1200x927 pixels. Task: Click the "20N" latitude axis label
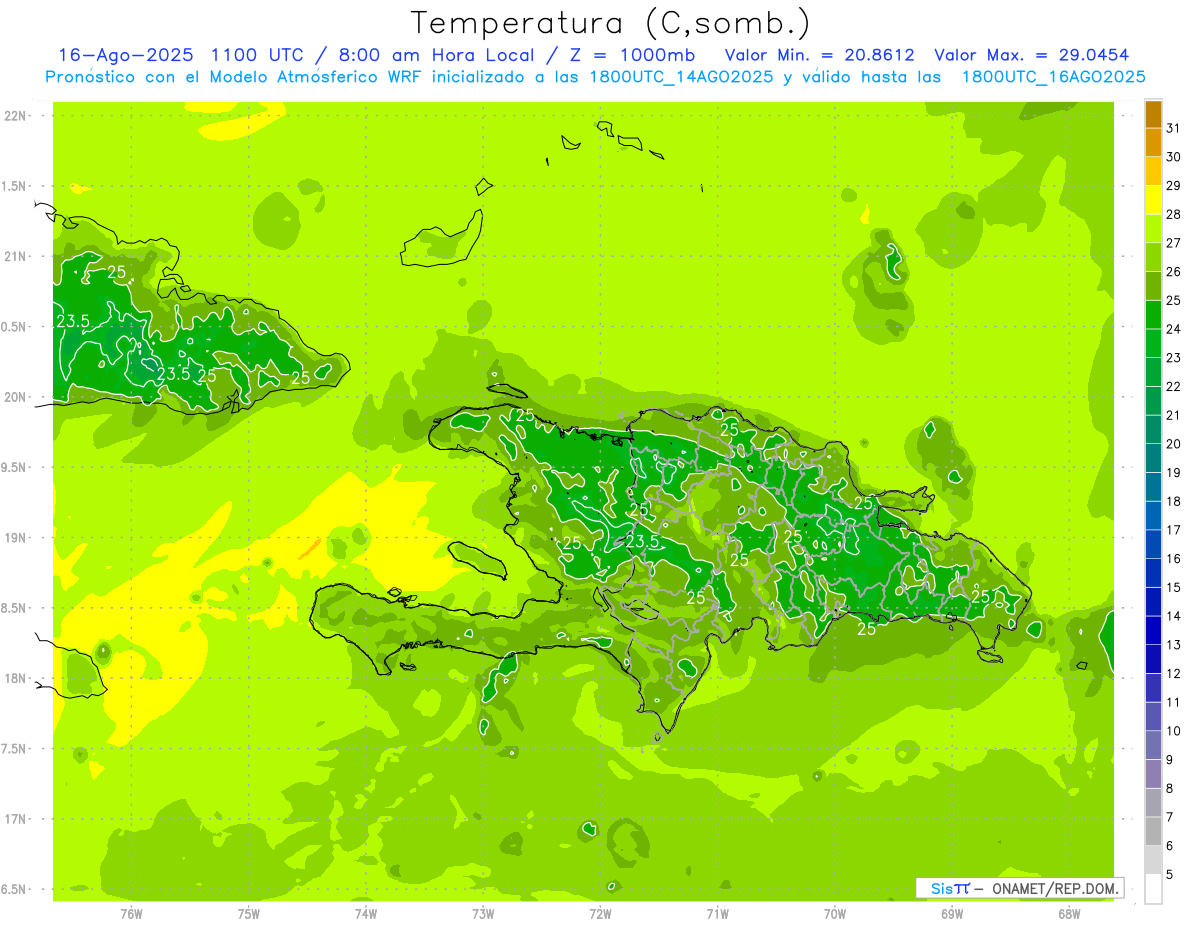tap(15, 397)
